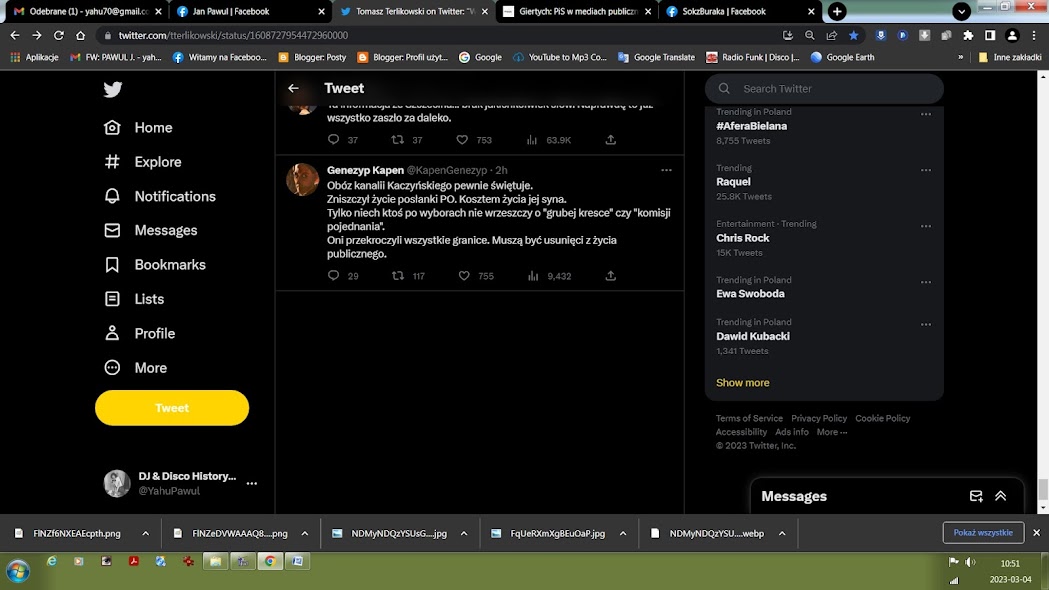
Task: Retweet the tweet with 37 retweets
Action: click(x=397, y=139)
